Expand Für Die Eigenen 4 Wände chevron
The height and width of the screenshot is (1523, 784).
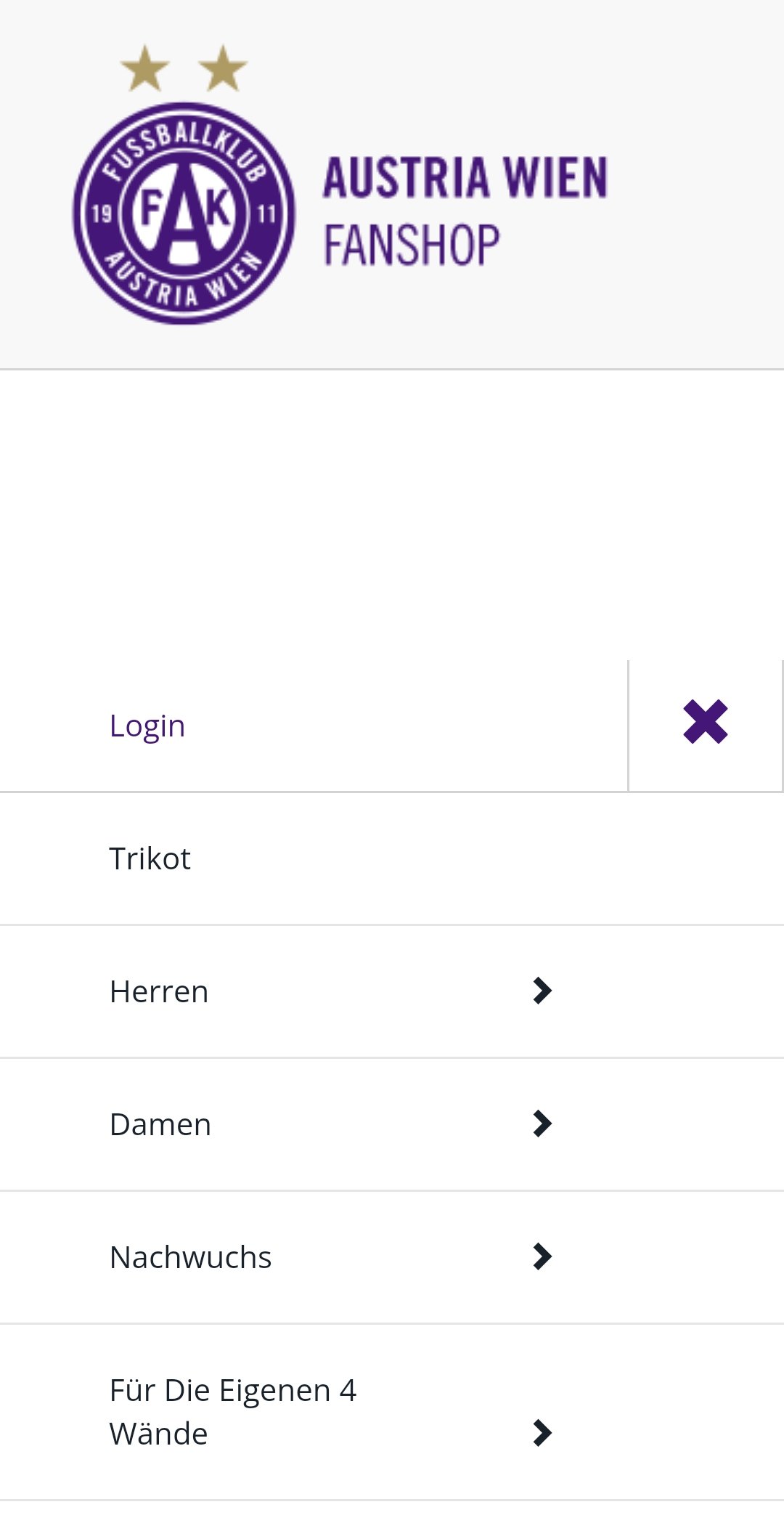coord(542,1433)
